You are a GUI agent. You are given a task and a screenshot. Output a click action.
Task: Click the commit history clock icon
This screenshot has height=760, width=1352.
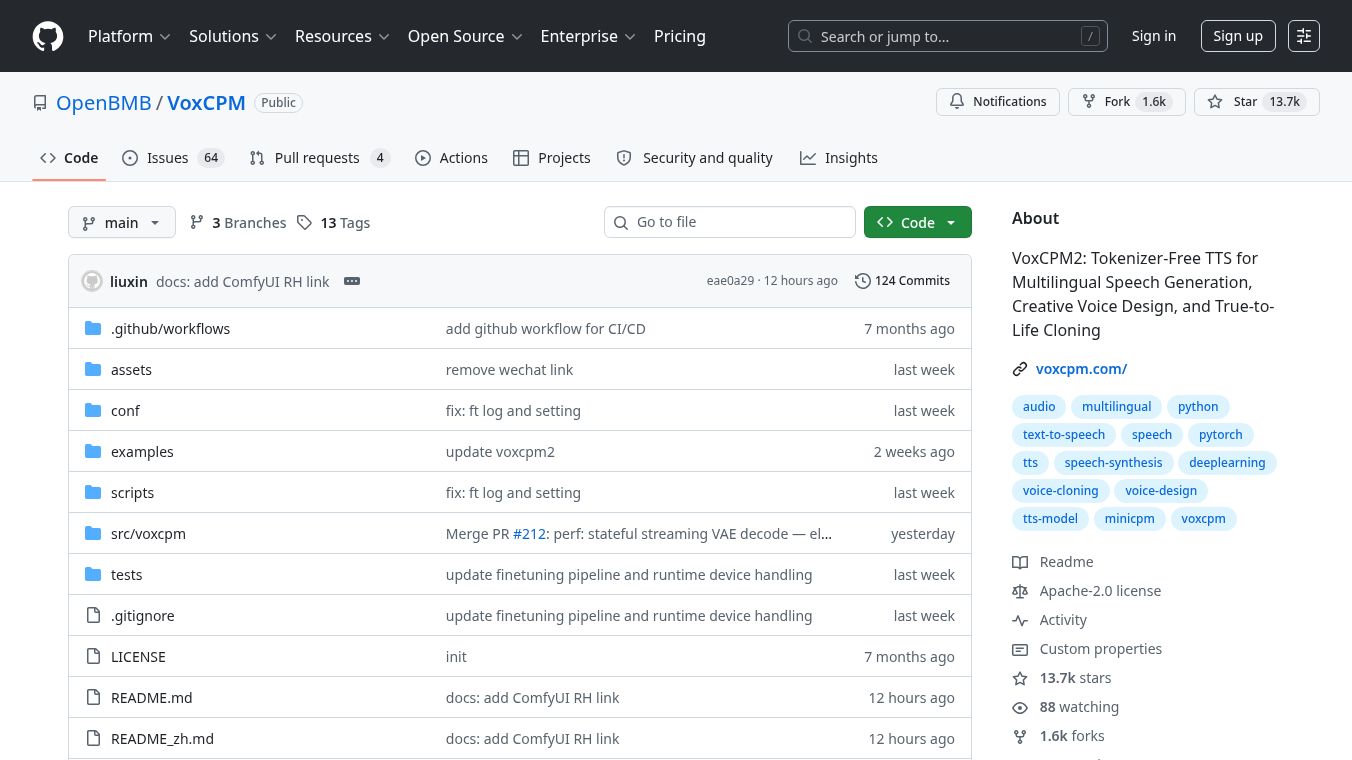[863, 281]
